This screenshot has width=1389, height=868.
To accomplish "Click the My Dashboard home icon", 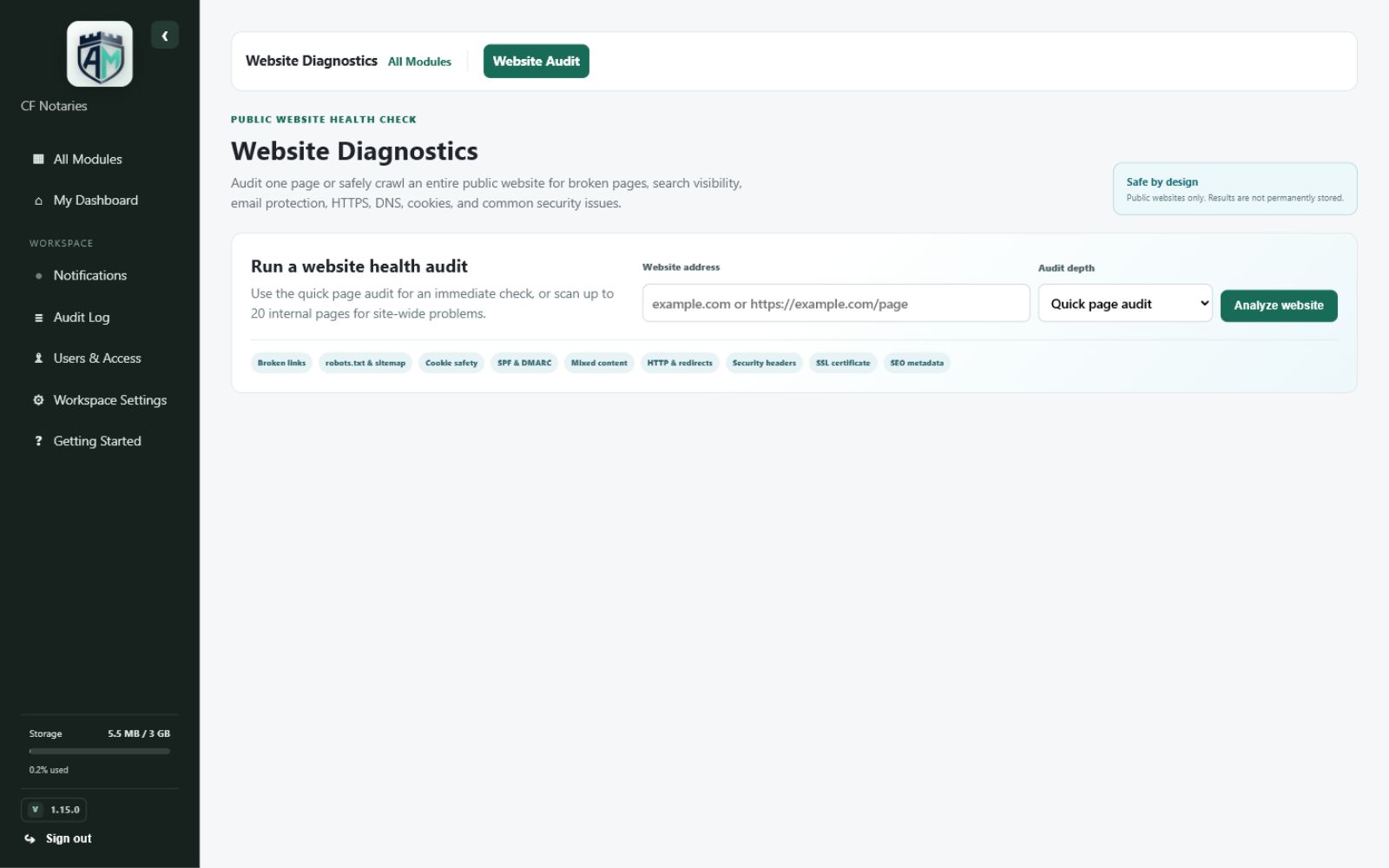I will (38, 201).
